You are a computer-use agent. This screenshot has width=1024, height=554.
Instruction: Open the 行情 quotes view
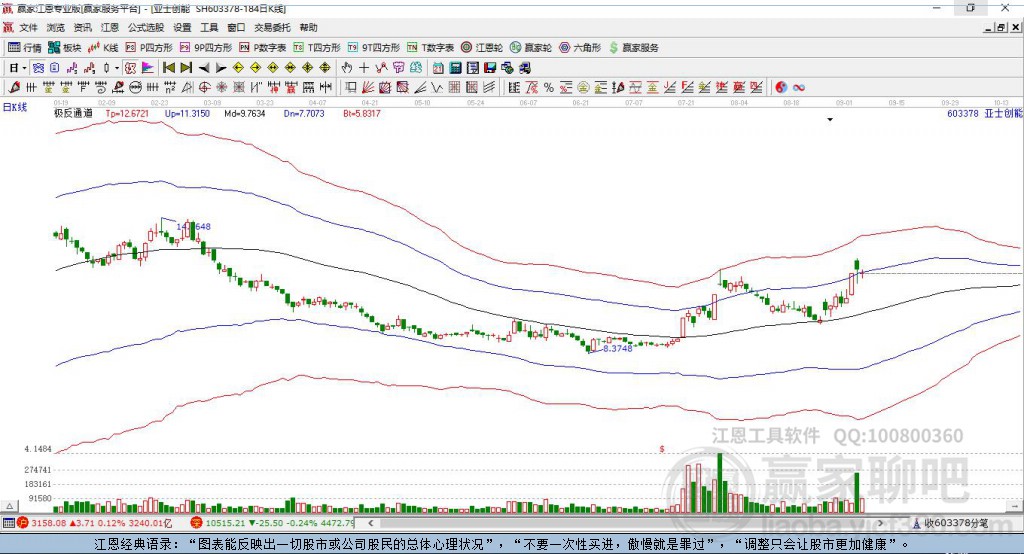(x=25, y=48)
